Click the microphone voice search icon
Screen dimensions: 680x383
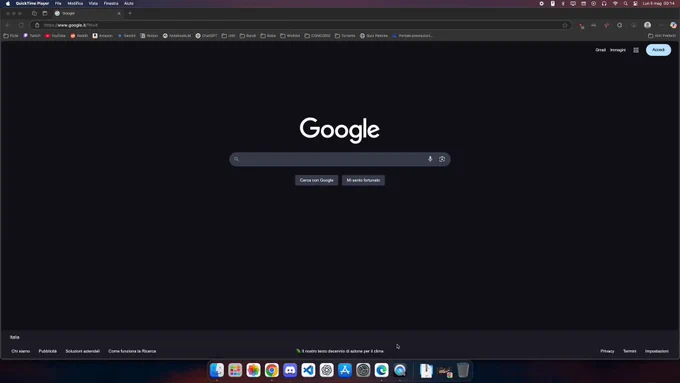click(x=430, y=159)
